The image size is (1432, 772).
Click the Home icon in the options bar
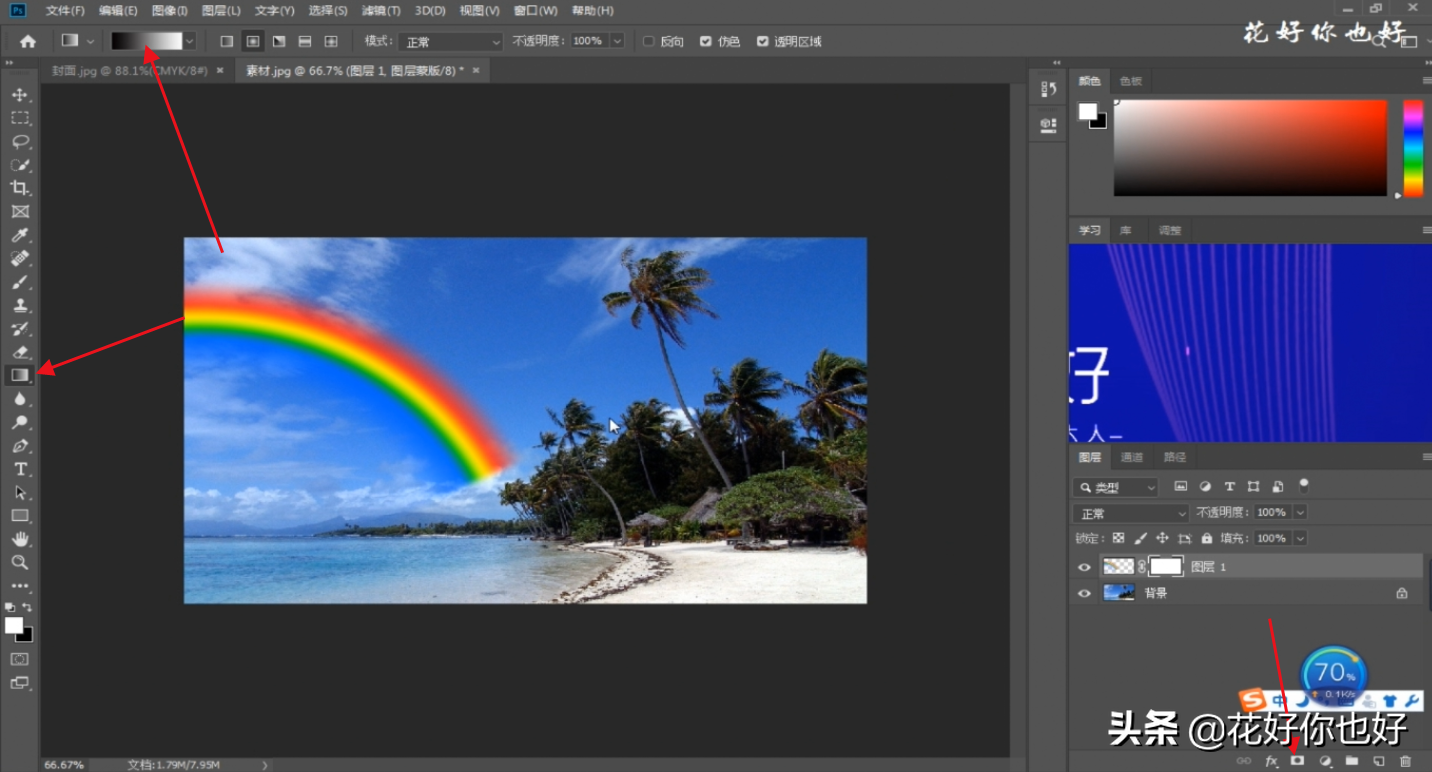click(27, 41)
